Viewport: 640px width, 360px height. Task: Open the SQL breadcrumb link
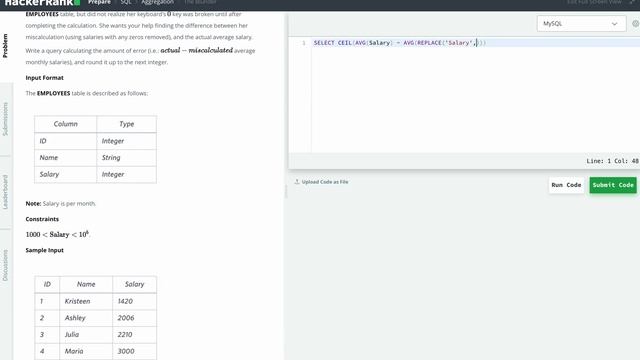coord(126,2)
